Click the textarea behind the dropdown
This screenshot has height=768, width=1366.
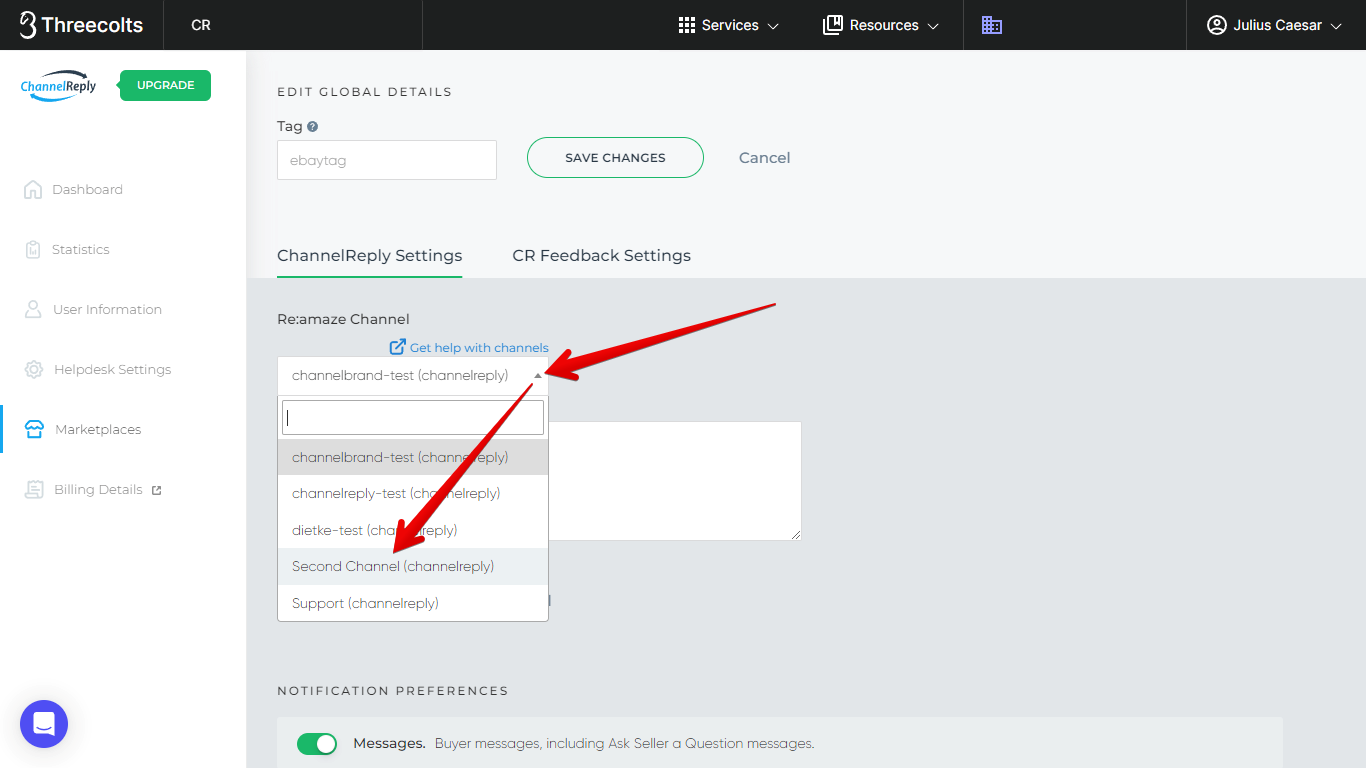coord(675,481)
